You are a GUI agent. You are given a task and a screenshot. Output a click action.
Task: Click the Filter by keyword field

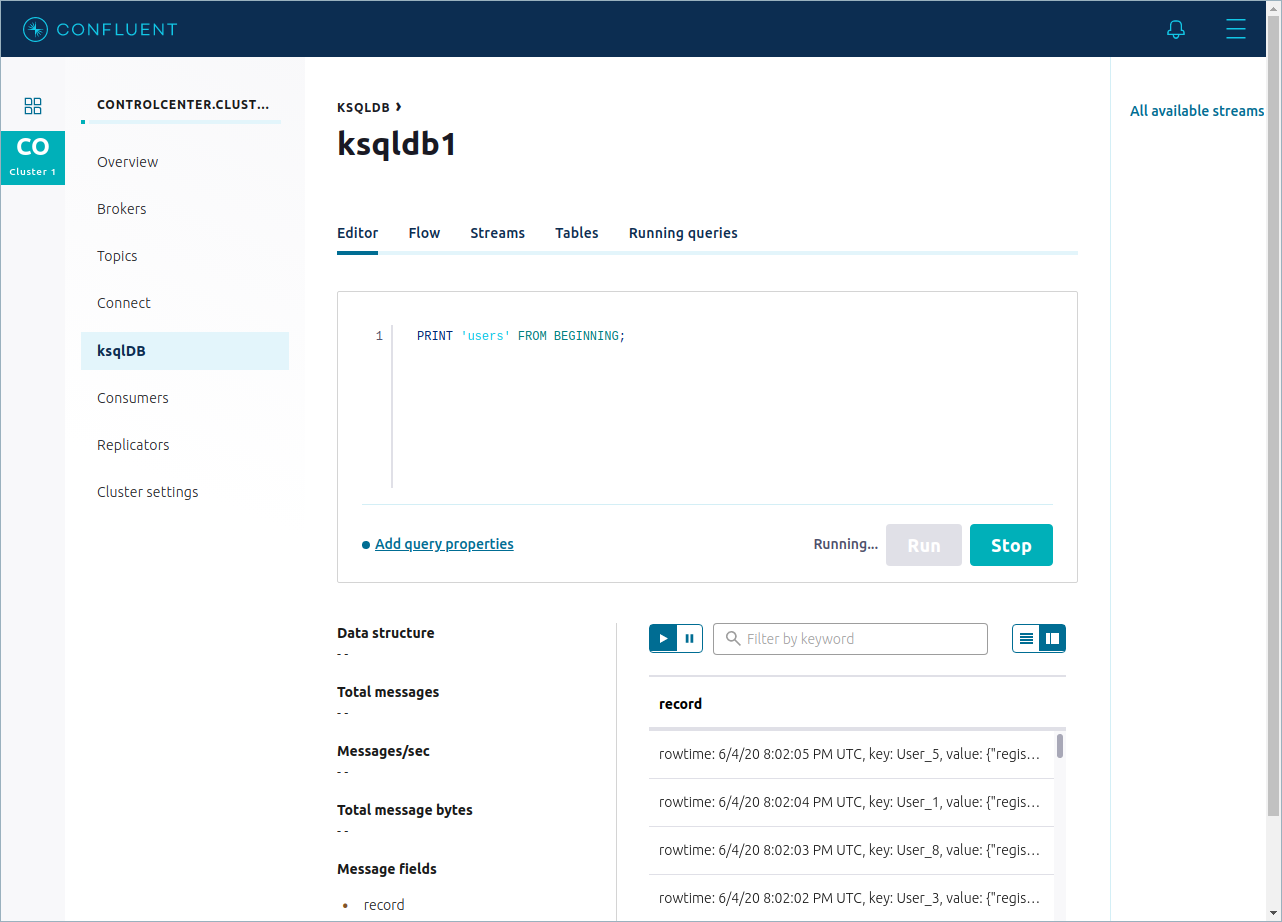click(x=850, y=638)
